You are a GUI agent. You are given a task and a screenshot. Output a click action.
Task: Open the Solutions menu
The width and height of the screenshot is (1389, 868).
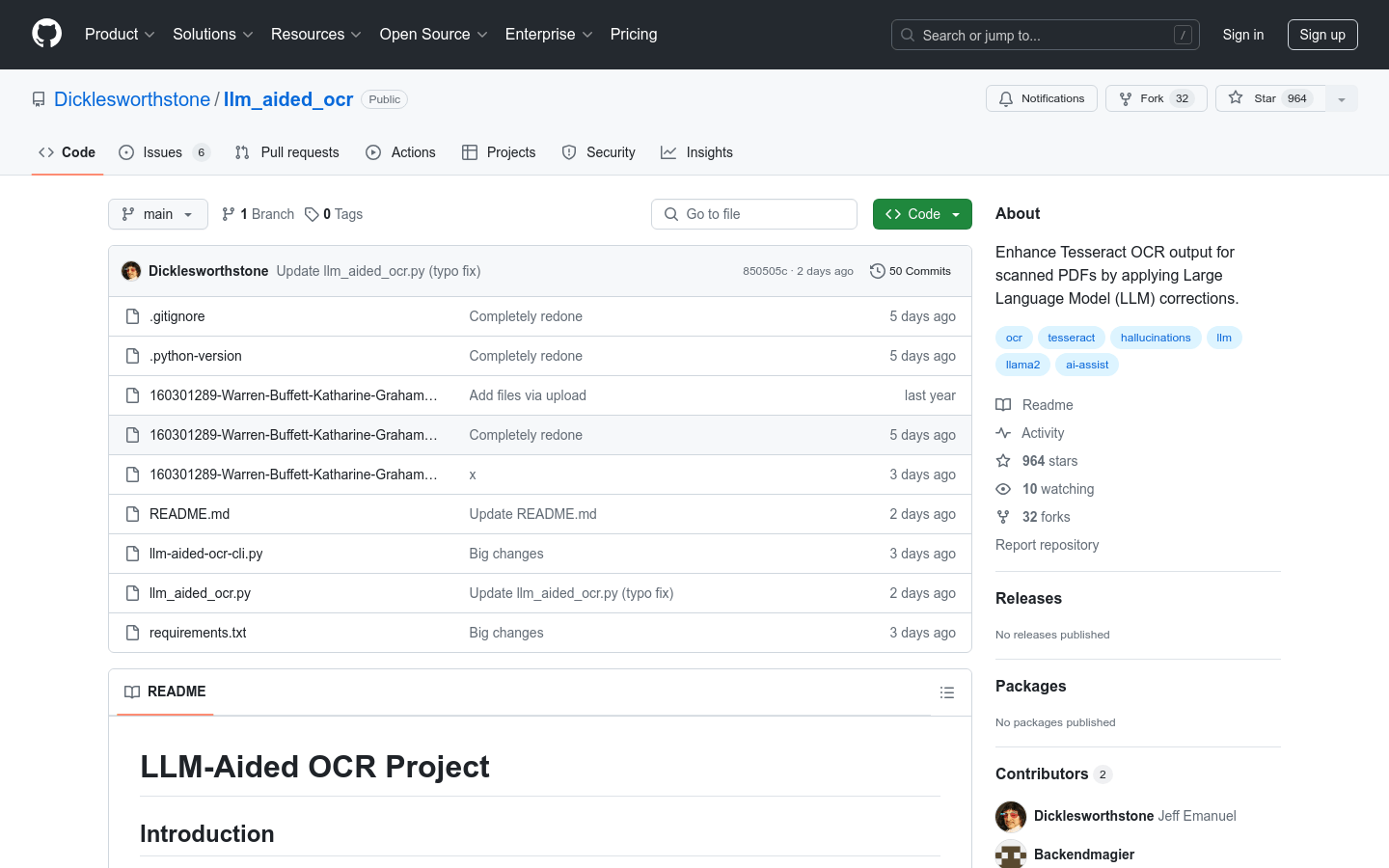pos(213,35)
